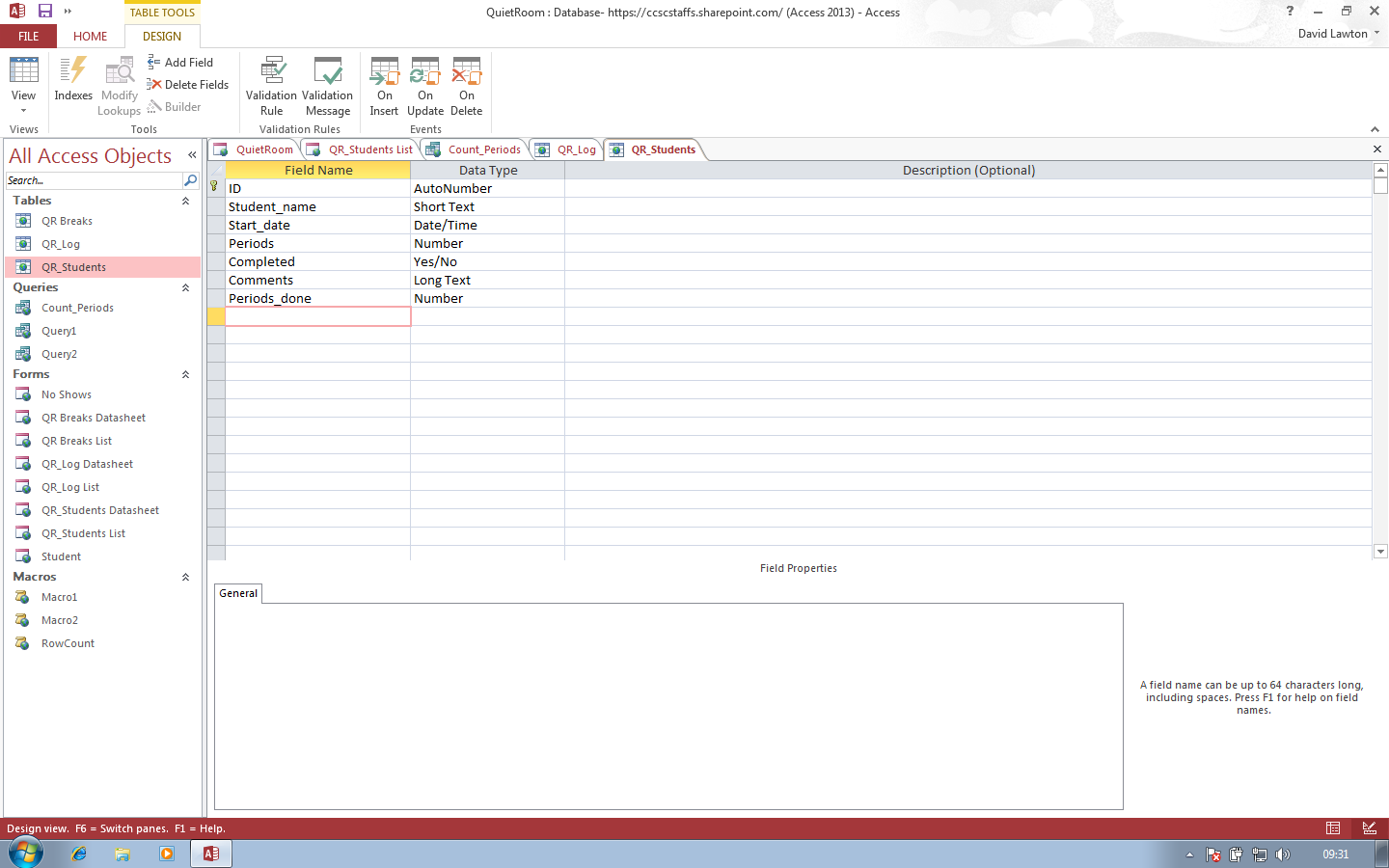Select the QR Breaks Datasheet form

102,418
